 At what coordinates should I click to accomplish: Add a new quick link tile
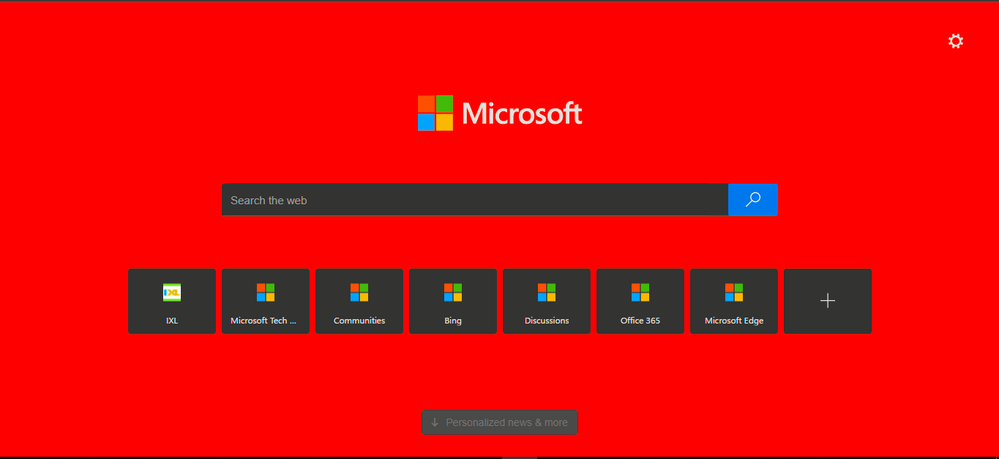[828, 301]
